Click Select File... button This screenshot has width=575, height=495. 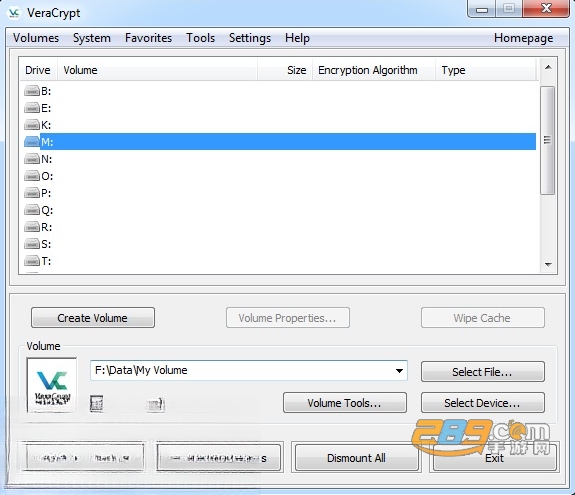(483, 371)
